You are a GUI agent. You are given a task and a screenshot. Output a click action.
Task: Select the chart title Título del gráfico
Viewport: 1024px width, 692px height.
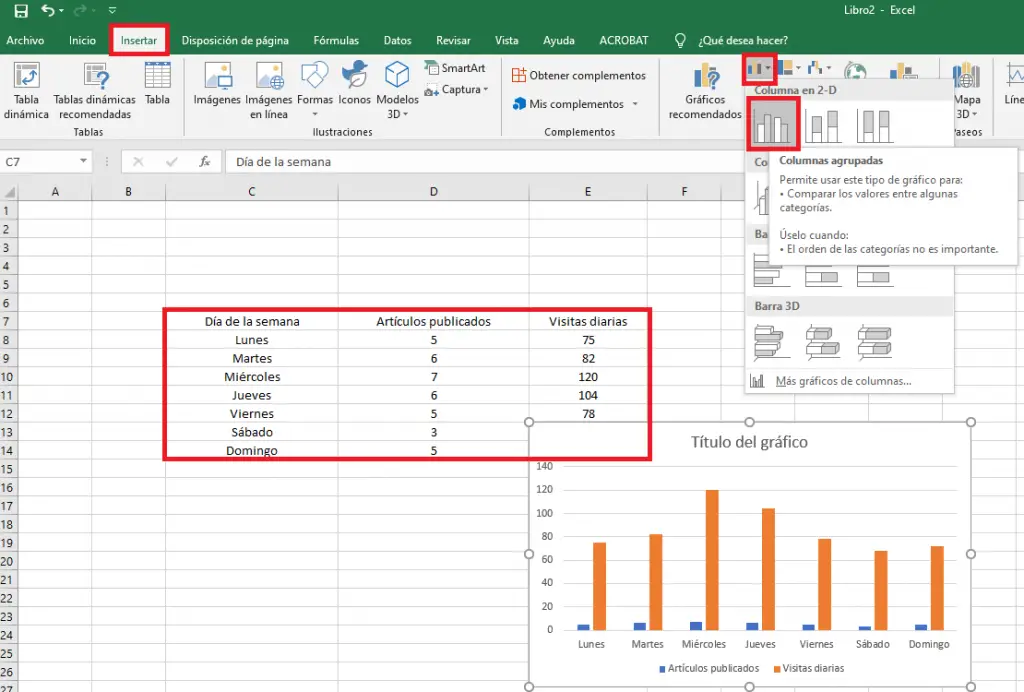pyautogui.click(x=749, y=442)
